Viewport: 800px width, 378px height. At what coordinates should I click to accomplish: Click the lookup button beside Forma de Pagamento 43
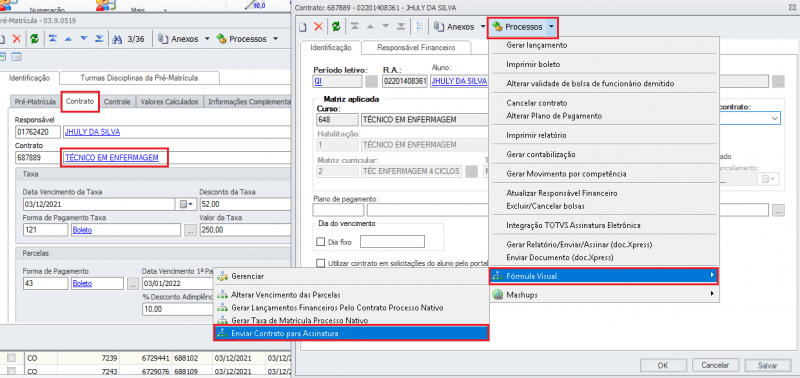point(133,283)
